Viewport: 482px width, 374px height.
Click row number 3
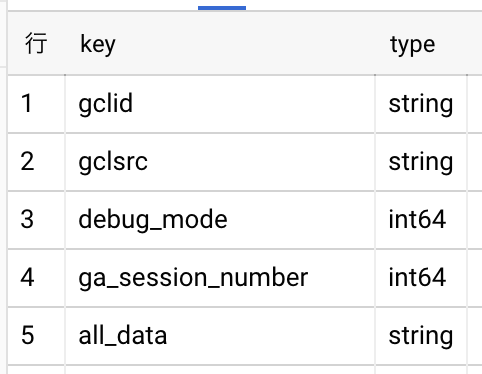pyautogui.click(x=27, y=219)
